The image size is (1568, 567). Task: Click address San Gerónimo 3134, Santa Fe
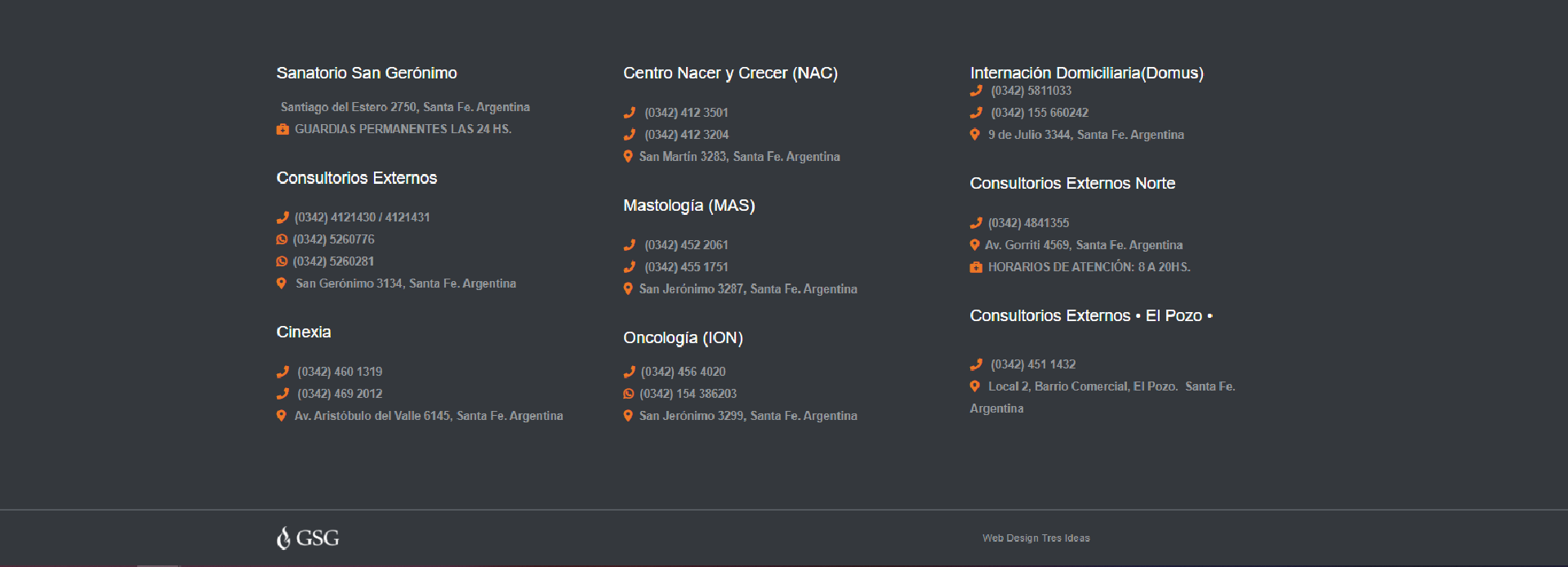click(406, 283)
